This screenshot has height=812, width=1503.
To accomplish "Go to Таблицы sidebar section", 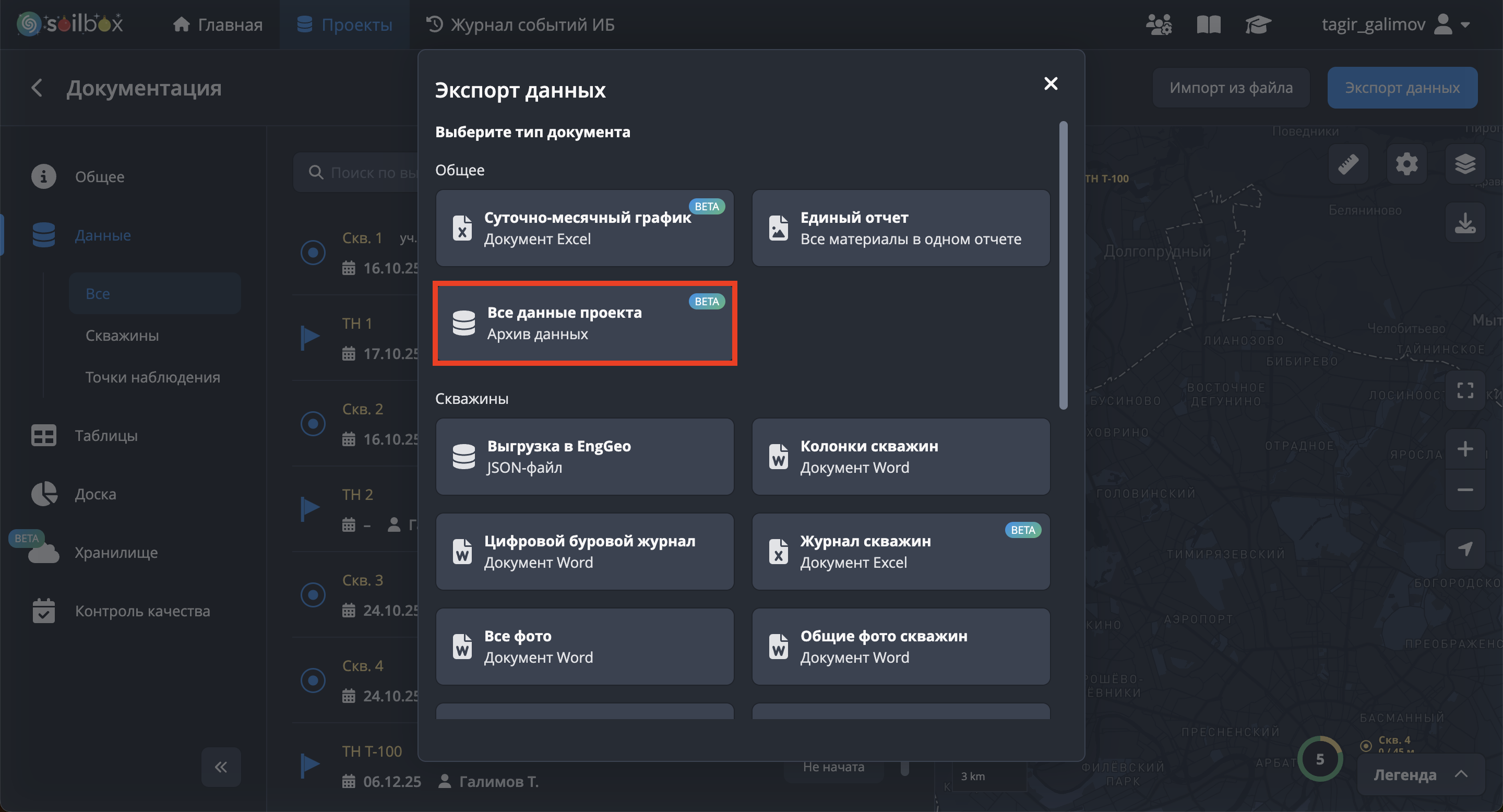I will (x=105, y=436).
